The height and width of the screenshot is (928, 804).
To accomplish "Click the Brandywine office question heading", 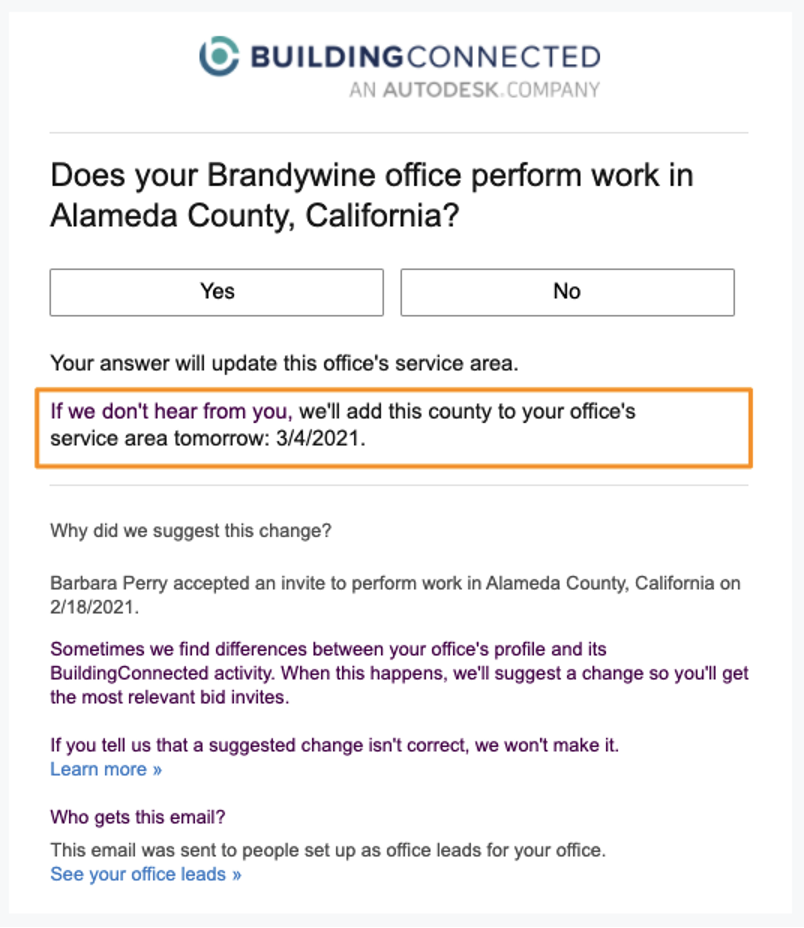I will tap(372, 194).
